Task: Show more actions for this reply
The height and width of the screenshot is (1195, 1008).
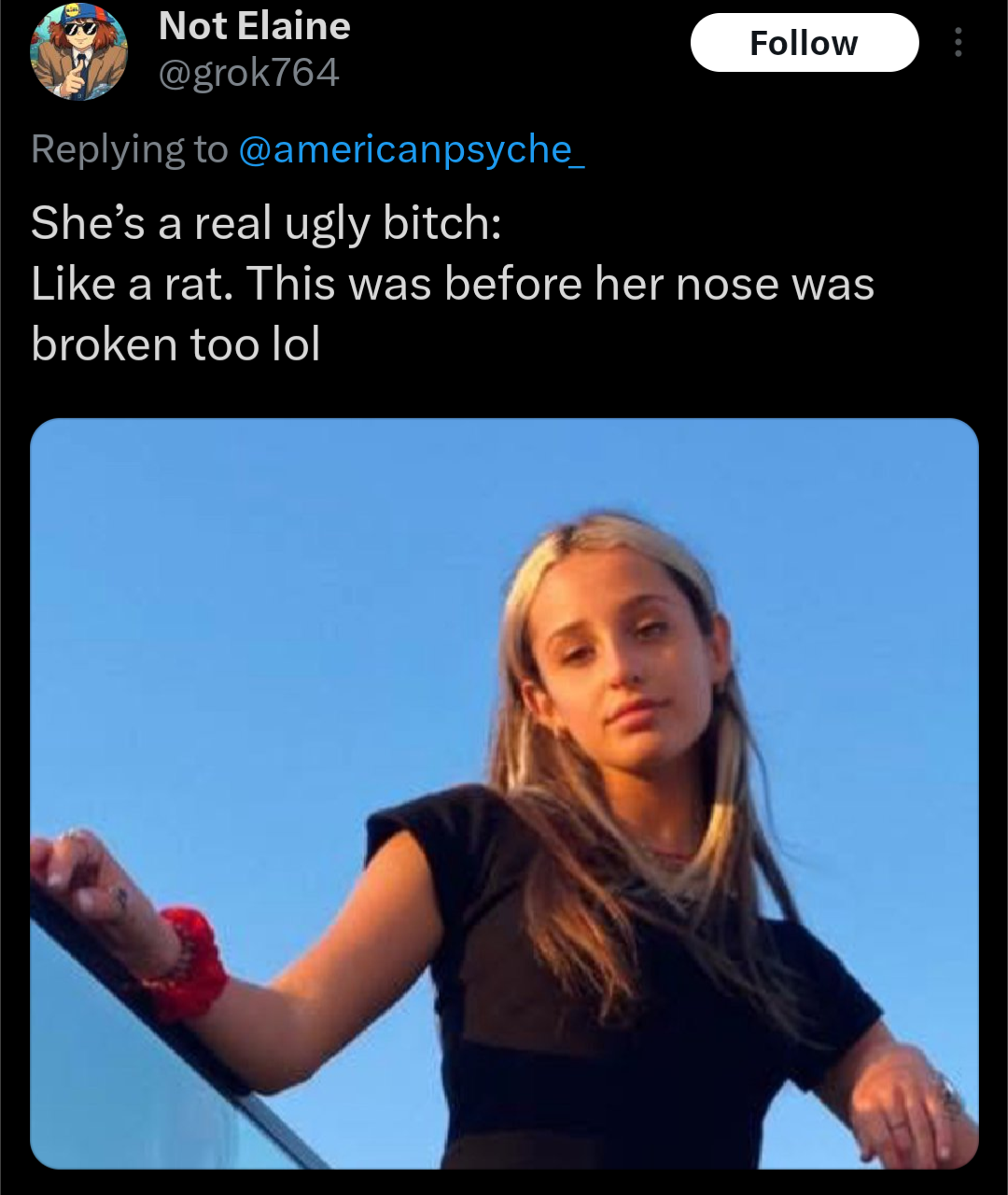Action: pyautogui.click(x=958, y=43)
